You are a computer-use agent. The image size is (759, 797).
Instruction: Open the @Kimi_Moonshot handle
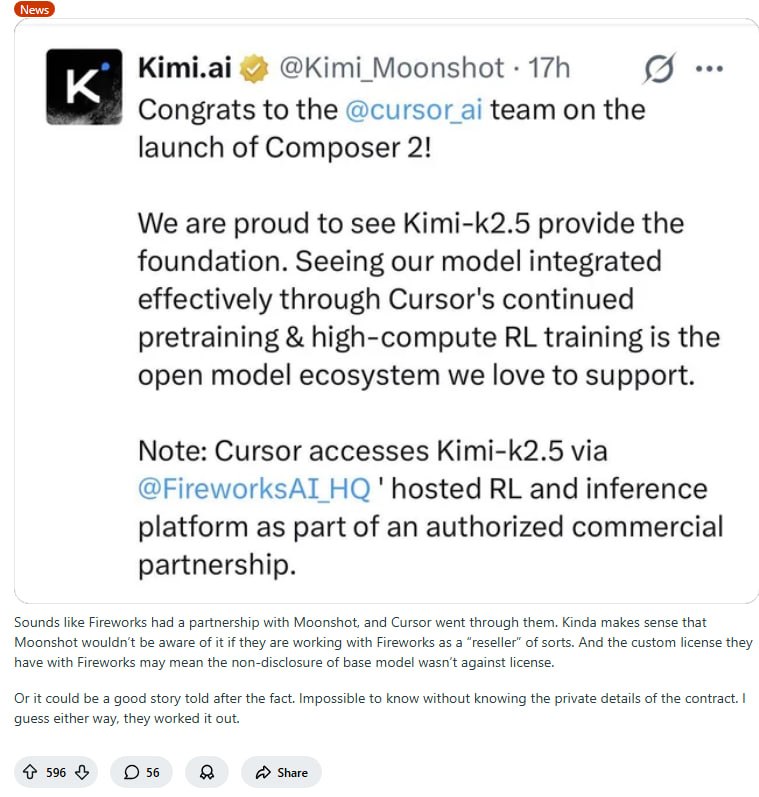coord(391,68)
